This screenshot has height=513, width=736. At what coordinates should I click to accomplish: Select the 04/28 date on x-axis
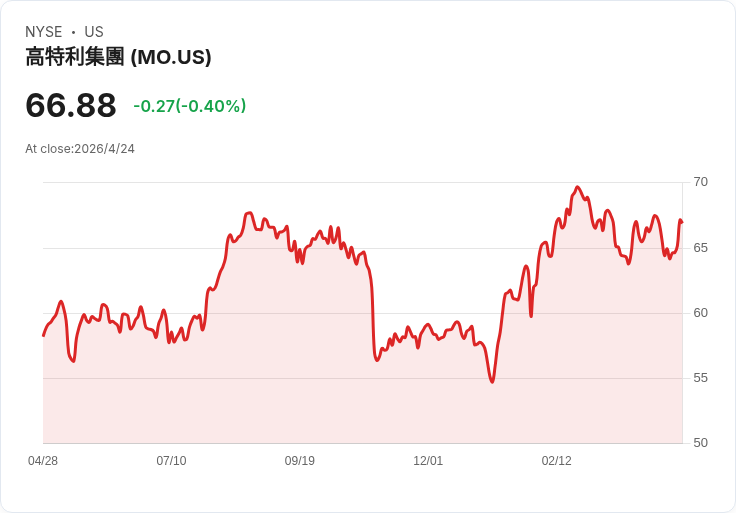click(43, 461)
